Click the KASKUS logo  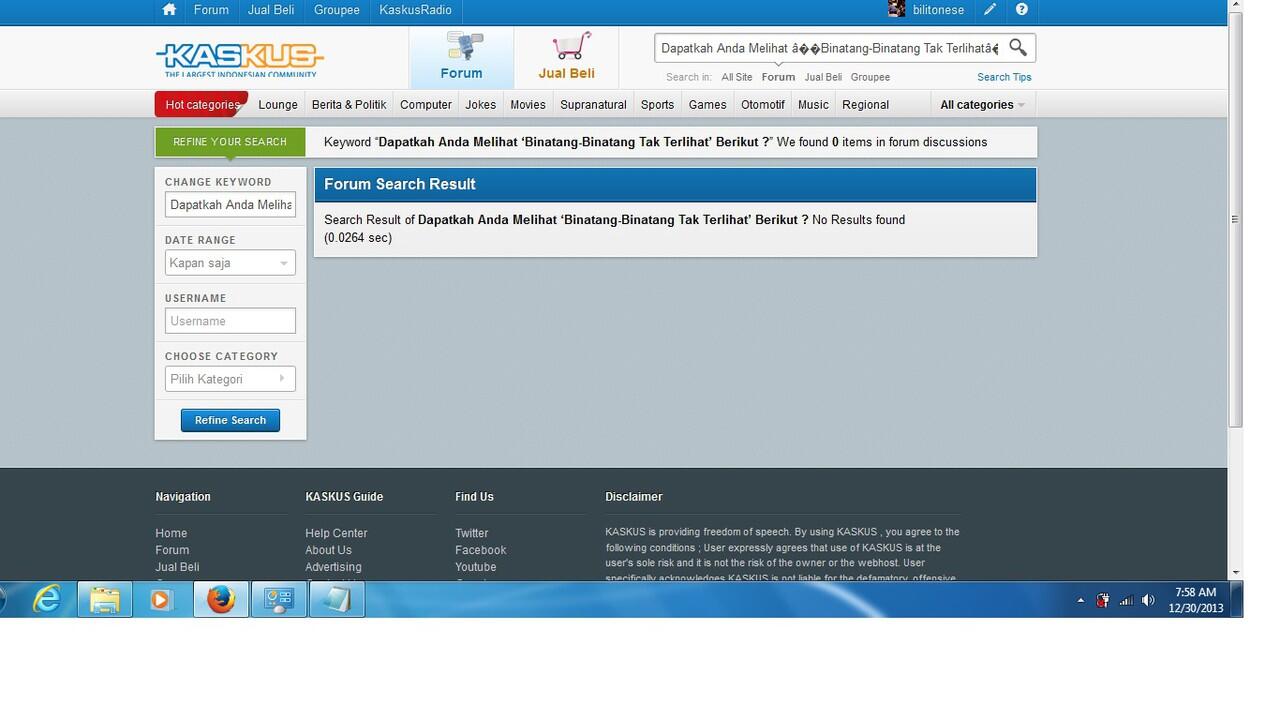click(239, 58)
